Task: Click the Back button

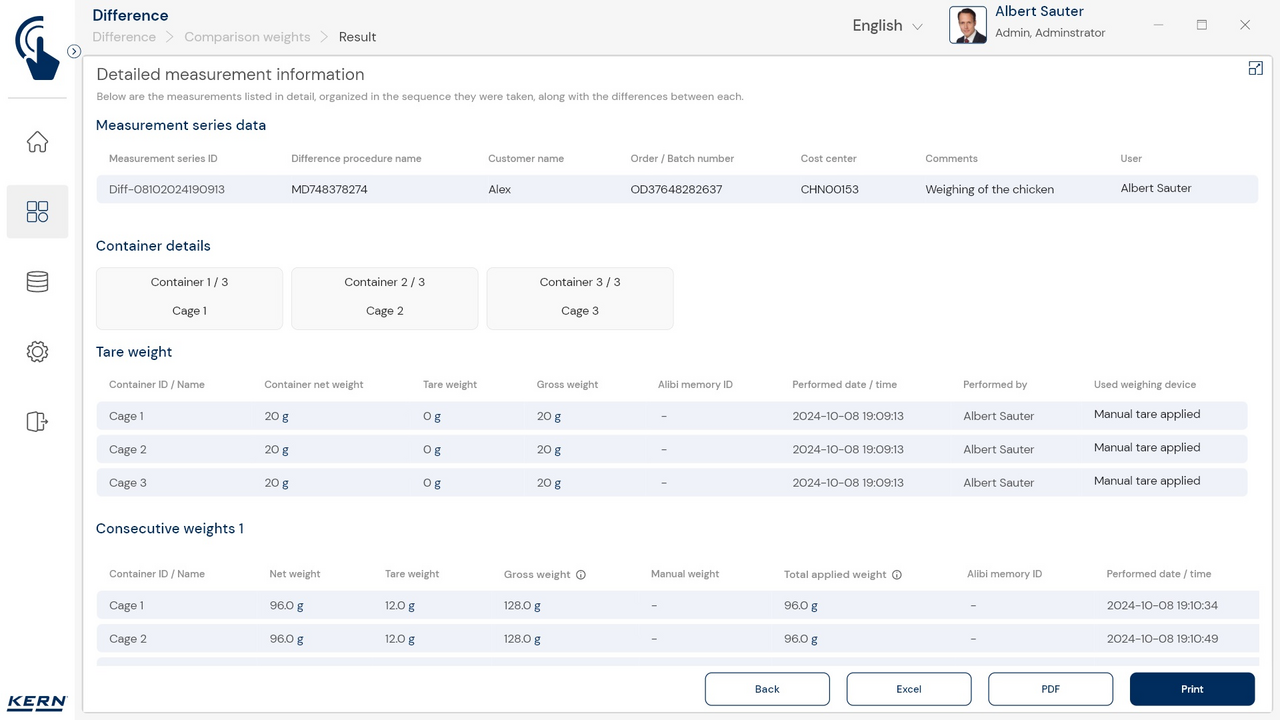Action: (767, 689)
